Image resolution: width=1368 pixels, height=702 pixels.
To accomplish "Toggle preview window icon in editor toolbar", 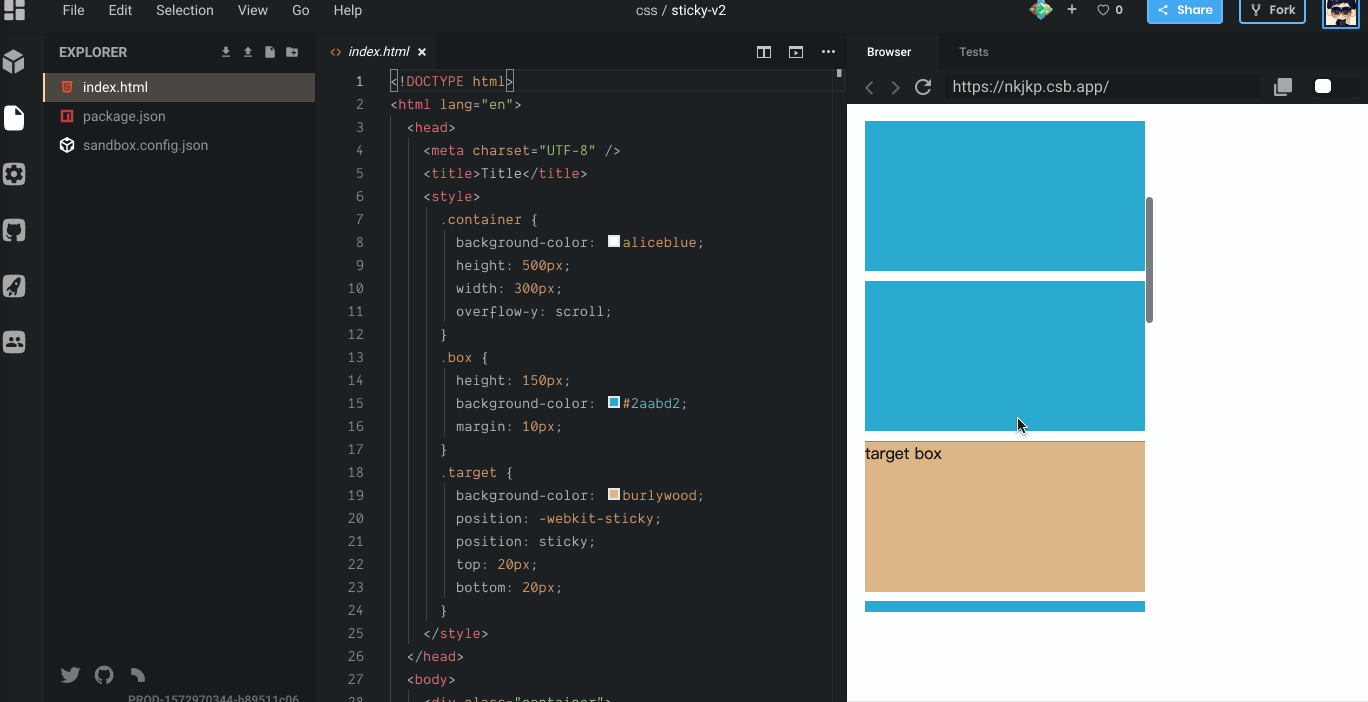I will coord(796,52).
